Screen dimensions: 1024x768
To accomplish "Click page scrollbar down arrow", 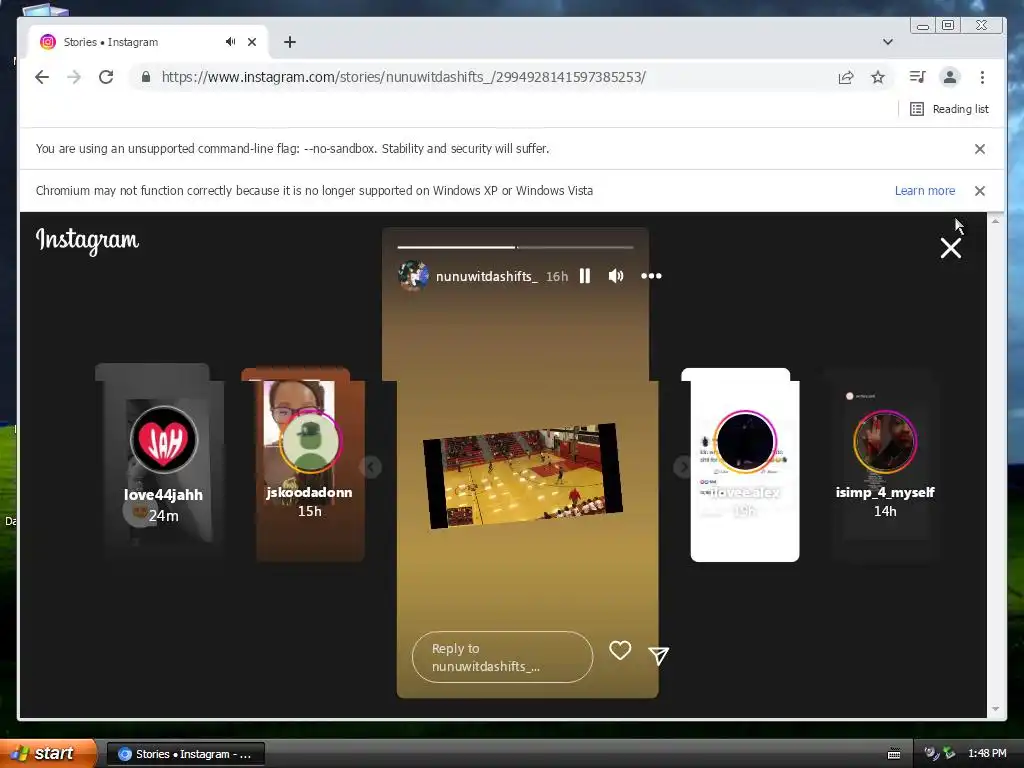I will [x=995, y=709].
